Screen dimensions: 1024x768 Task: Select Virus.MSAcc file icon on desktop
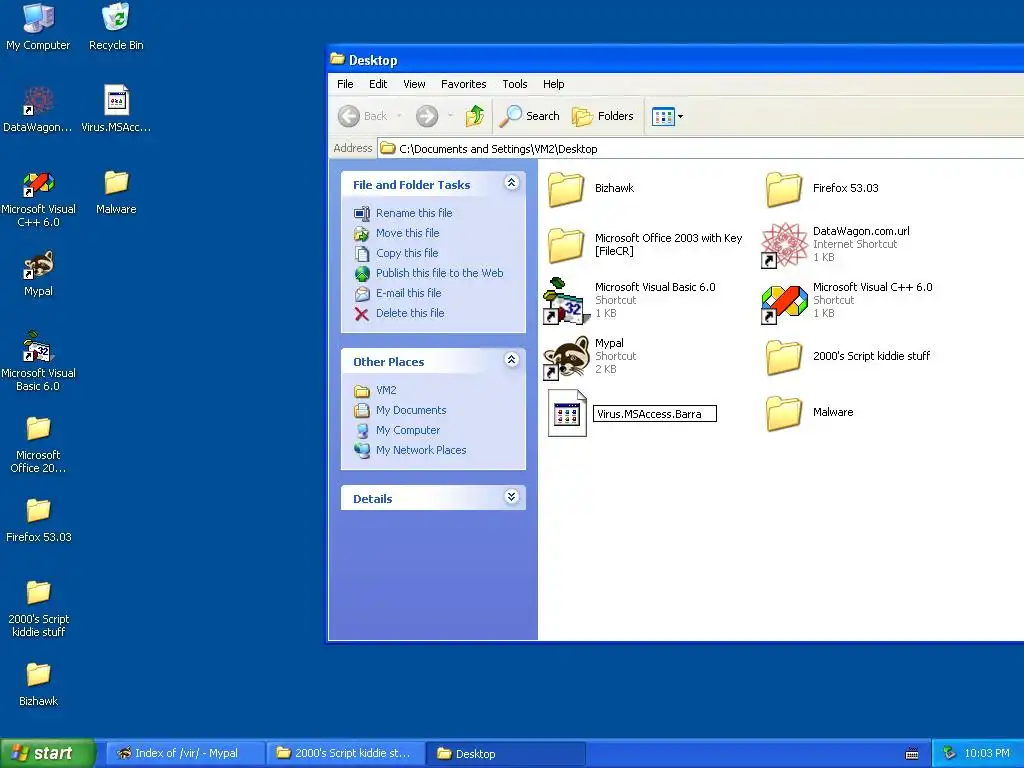pos(116,108)
